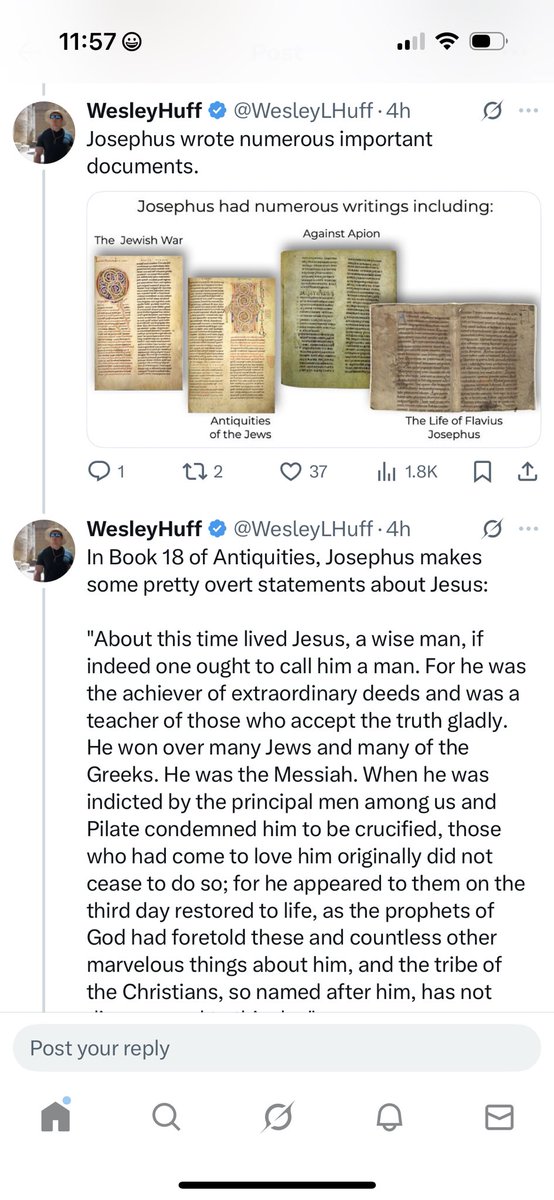Open Search tab in bottom bar

(167, 1117)
